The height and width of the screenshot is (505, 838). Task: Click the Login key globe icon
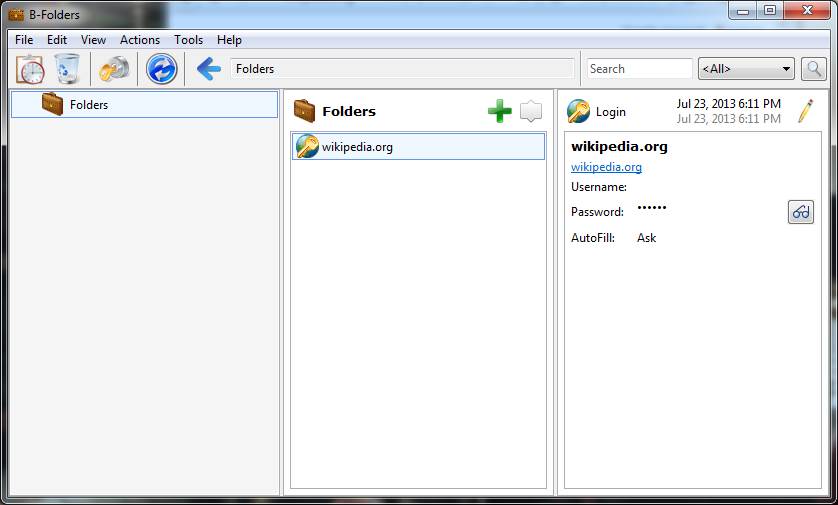578,111
